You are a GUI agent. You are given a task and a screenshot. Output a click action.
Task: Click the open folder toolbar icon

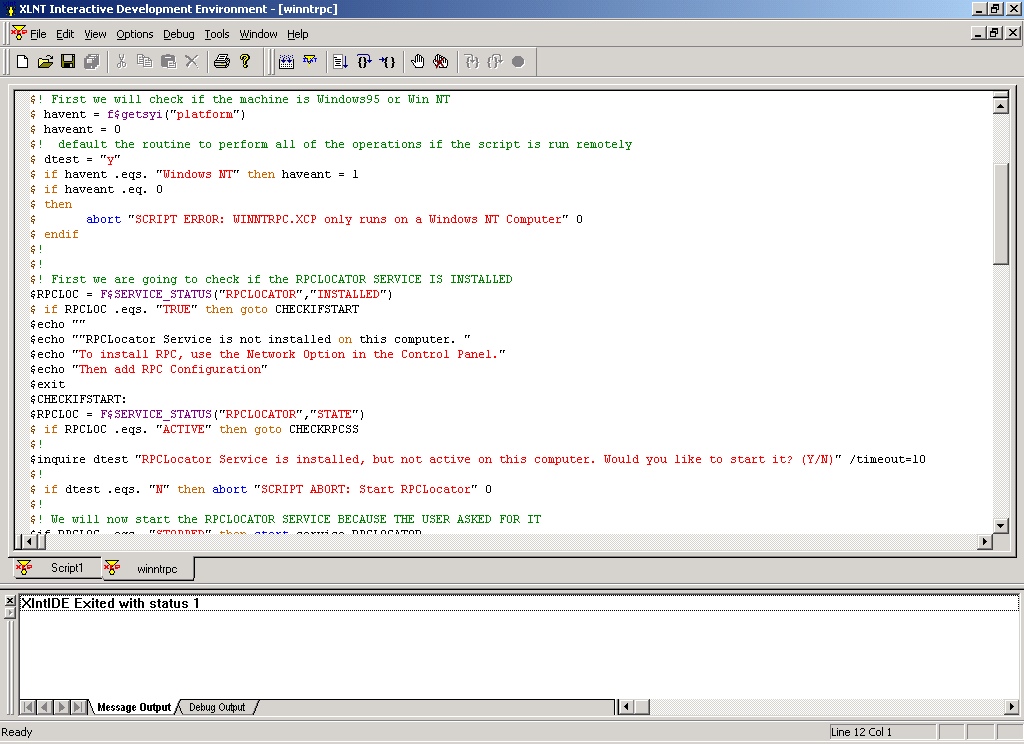click(45, 61)
